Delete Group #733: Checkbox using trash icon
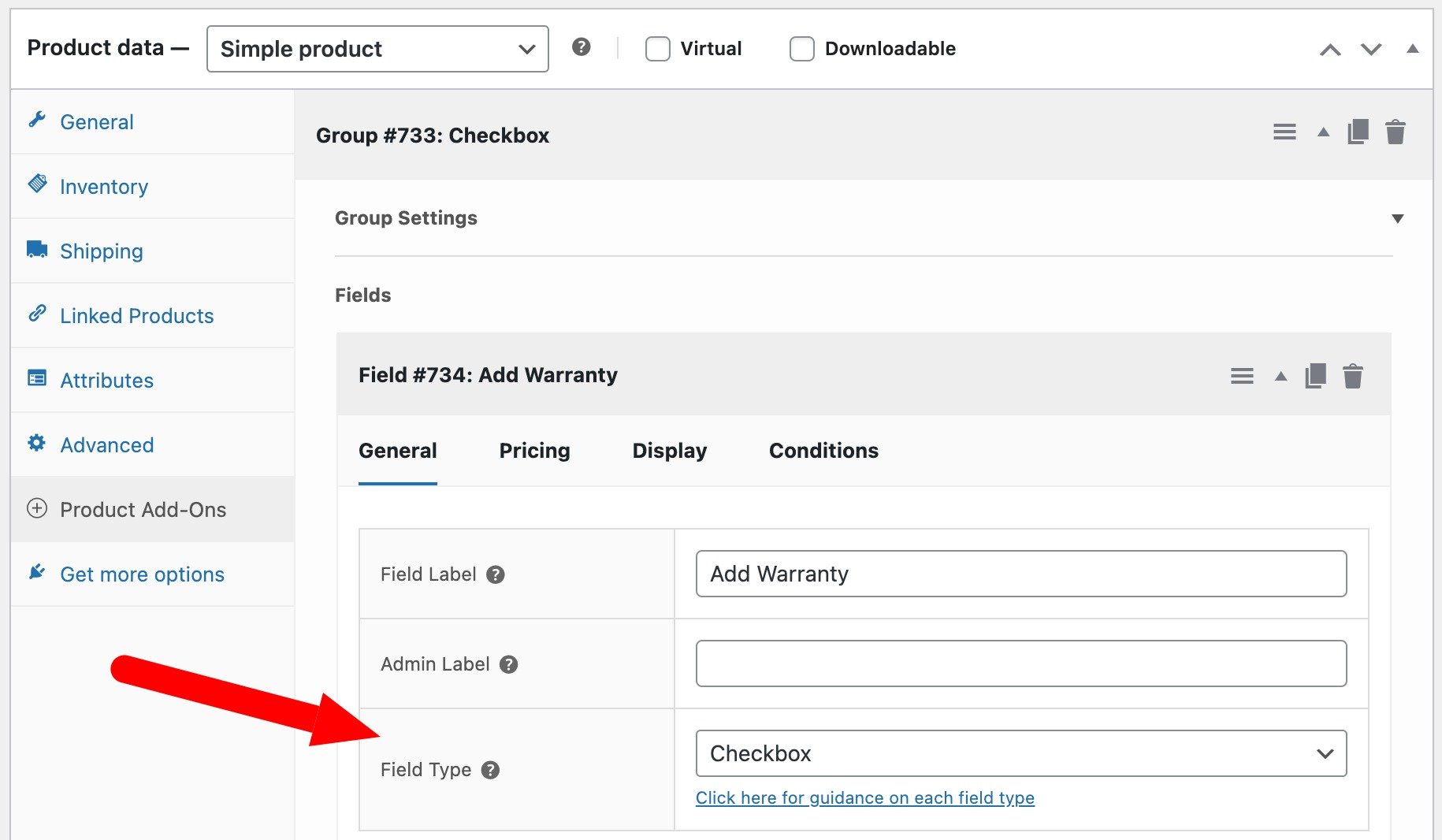The width and height of the screenshot is (1442, 840). tap(1396, 132)
